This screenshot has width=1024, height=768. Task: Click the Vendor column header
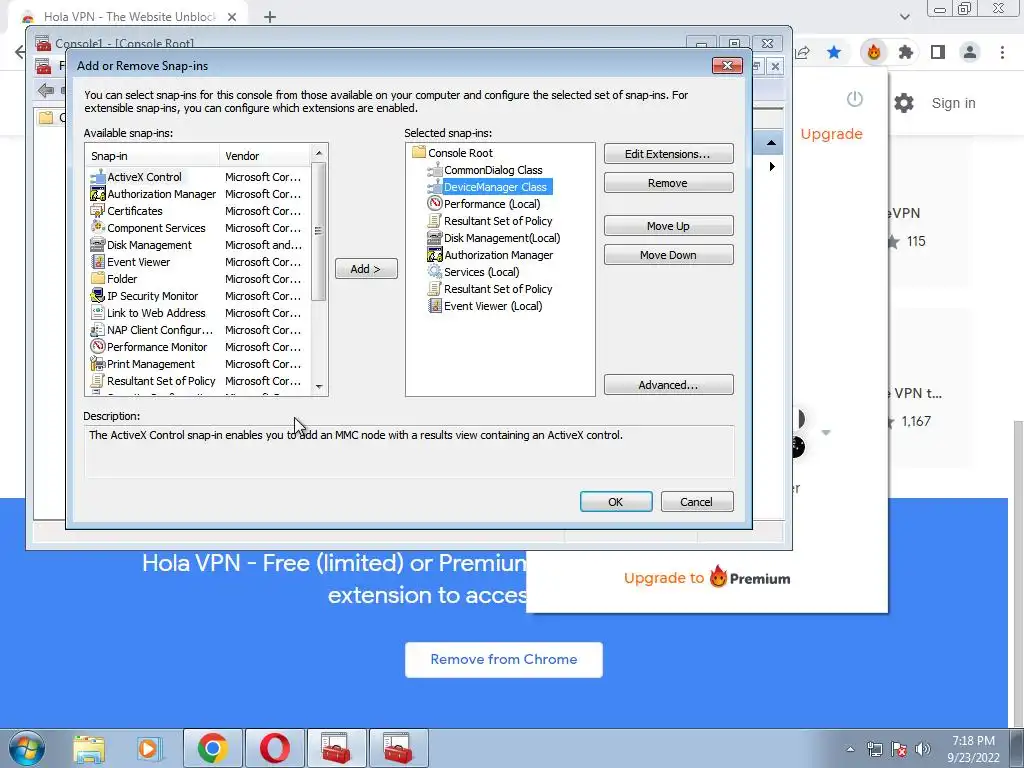pos(265,155)
